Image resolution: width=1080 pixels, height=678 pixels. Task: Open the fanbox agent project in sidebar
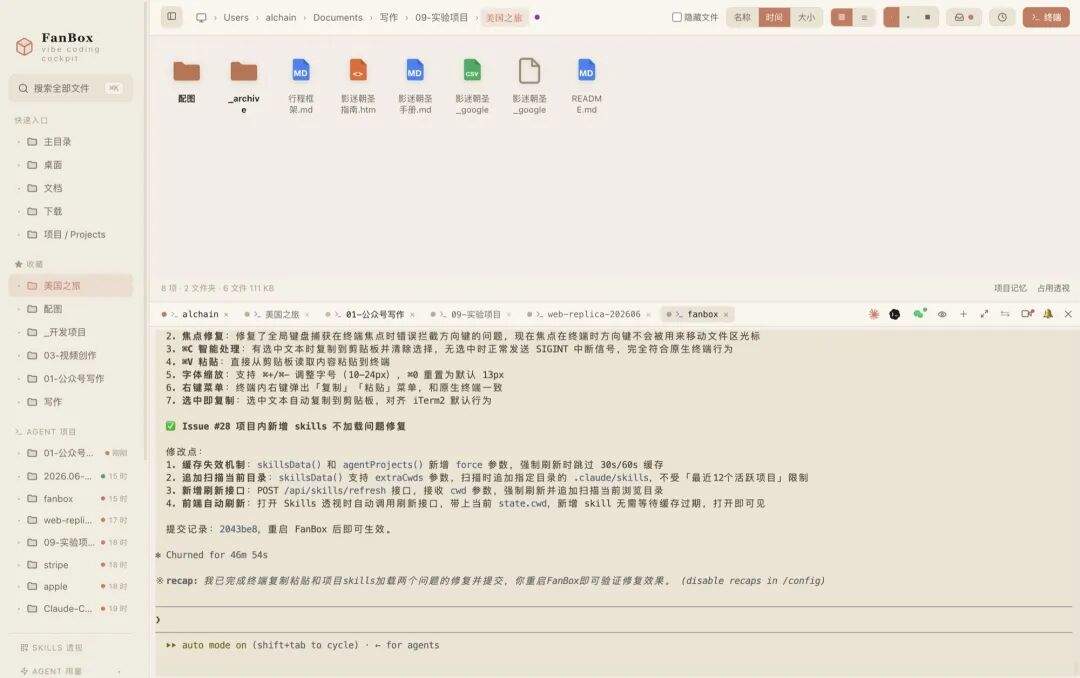(x=72, y=498)
